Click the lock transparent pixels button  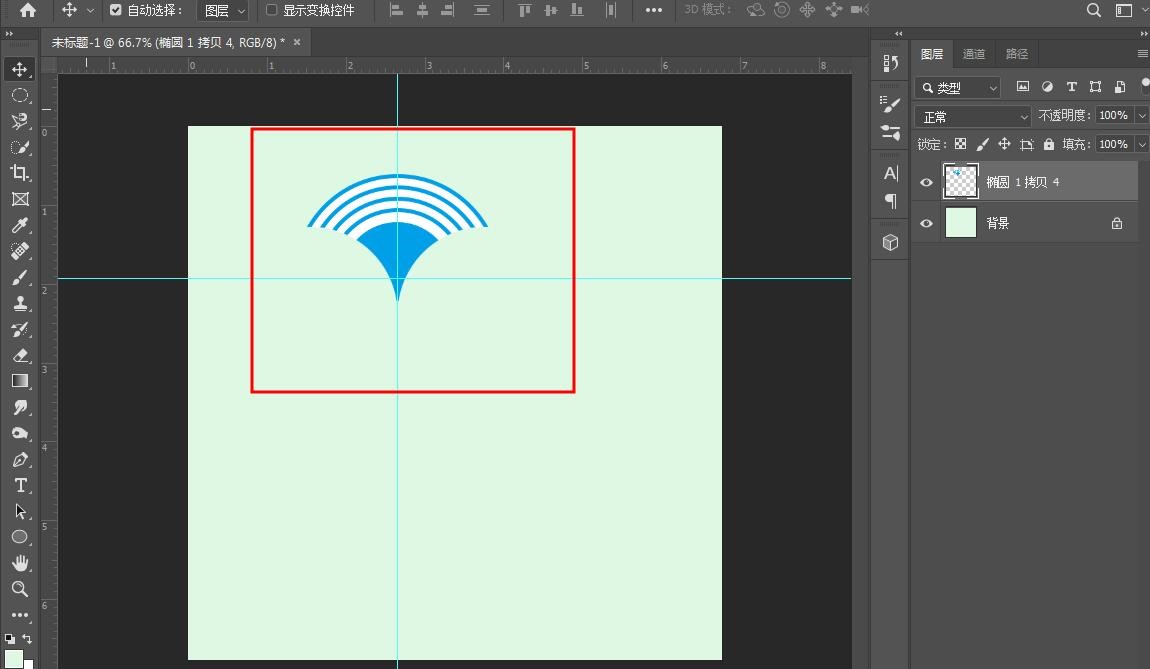click(959, 143)
